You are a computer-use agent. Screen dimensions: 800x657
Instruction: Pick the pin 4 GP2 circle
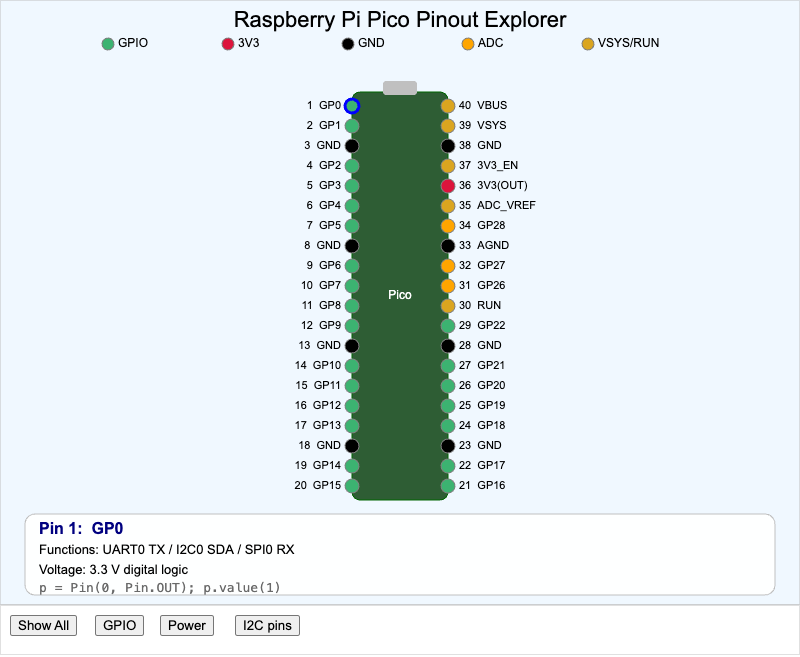click(352, 166)
